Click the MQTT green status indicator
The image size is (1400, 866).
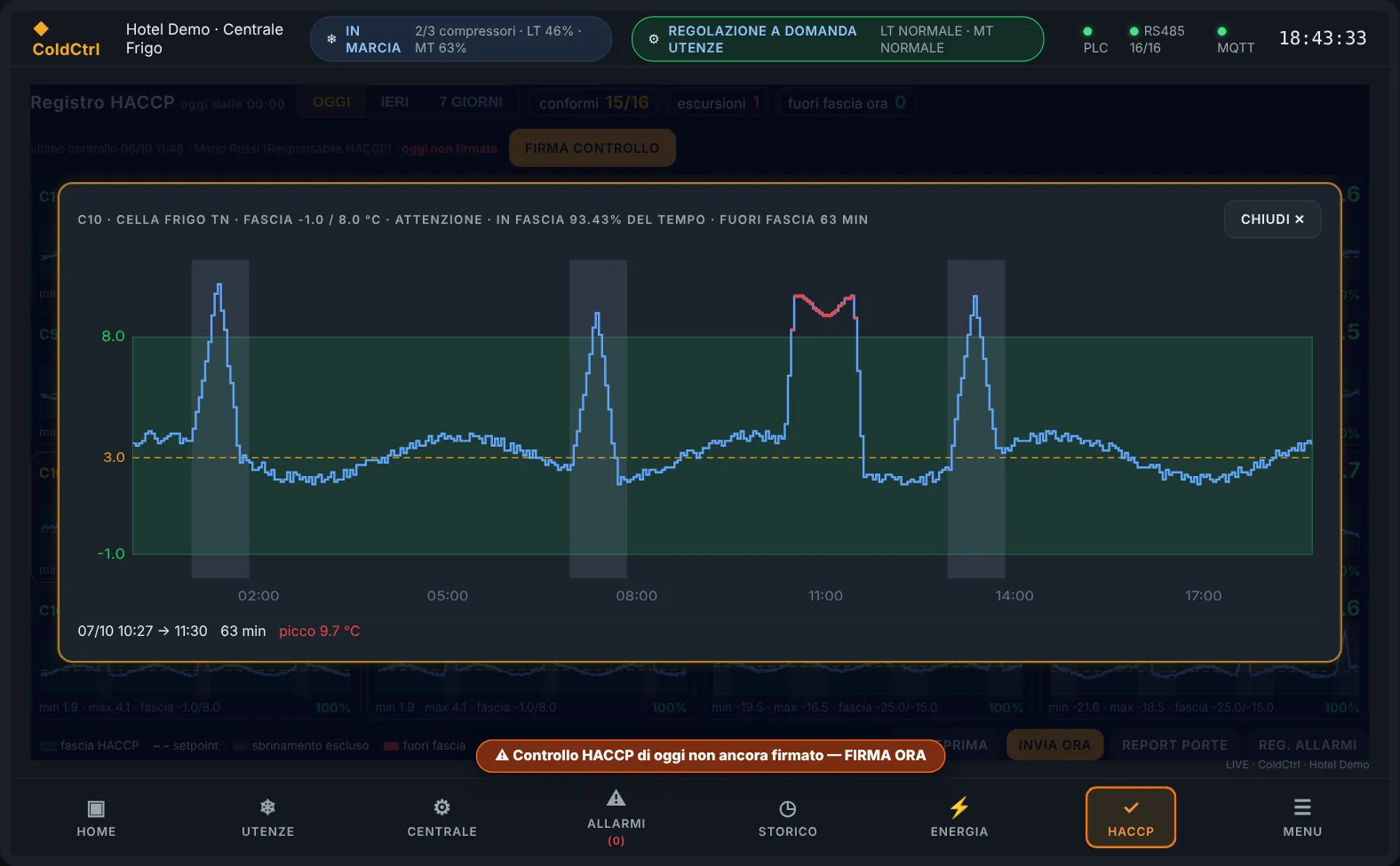1222,31
